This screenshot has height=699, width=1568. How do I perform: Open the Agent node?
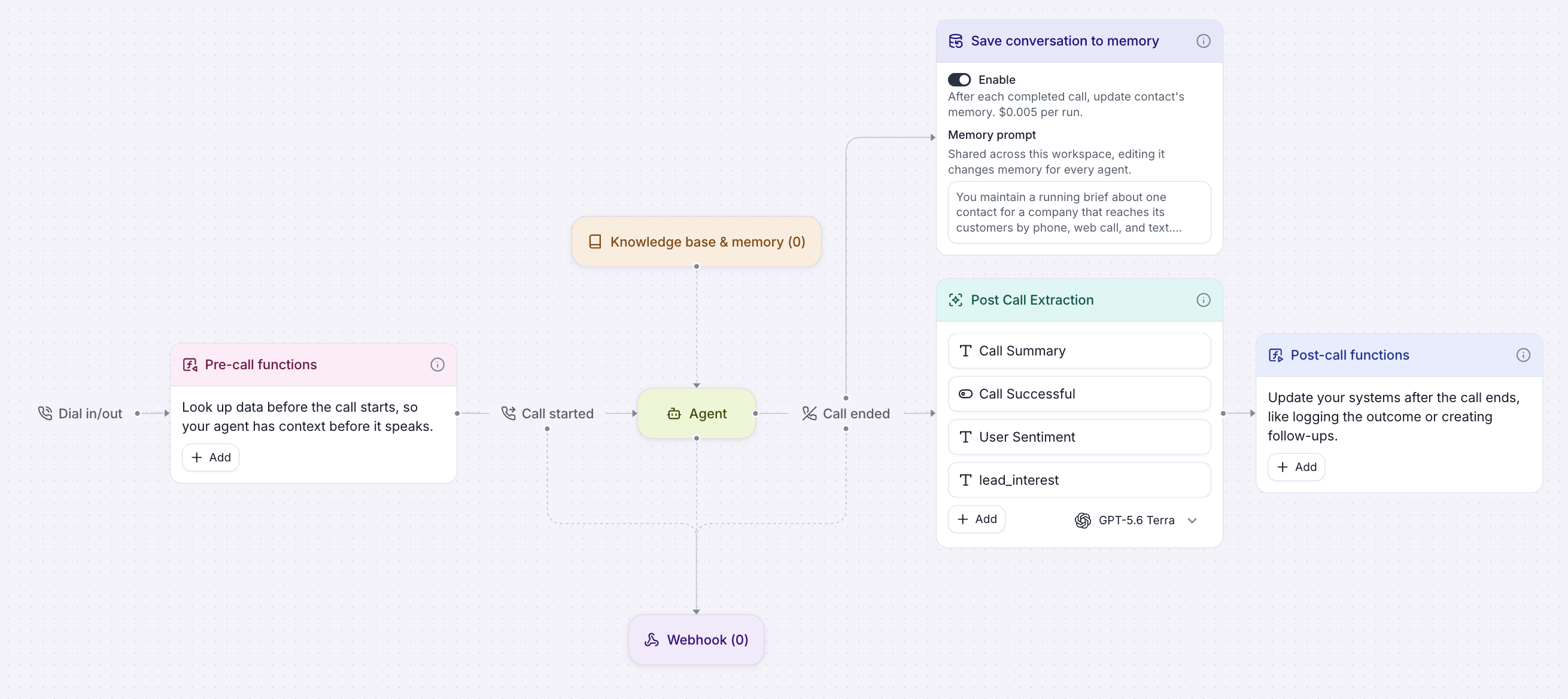pos(697,414)
